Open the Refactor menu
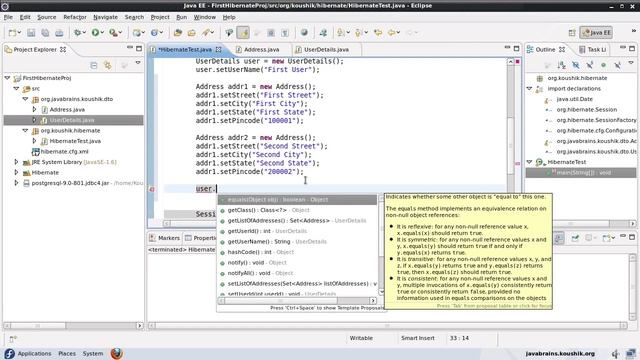The image size is (640, 360). [x=75, y=17]
